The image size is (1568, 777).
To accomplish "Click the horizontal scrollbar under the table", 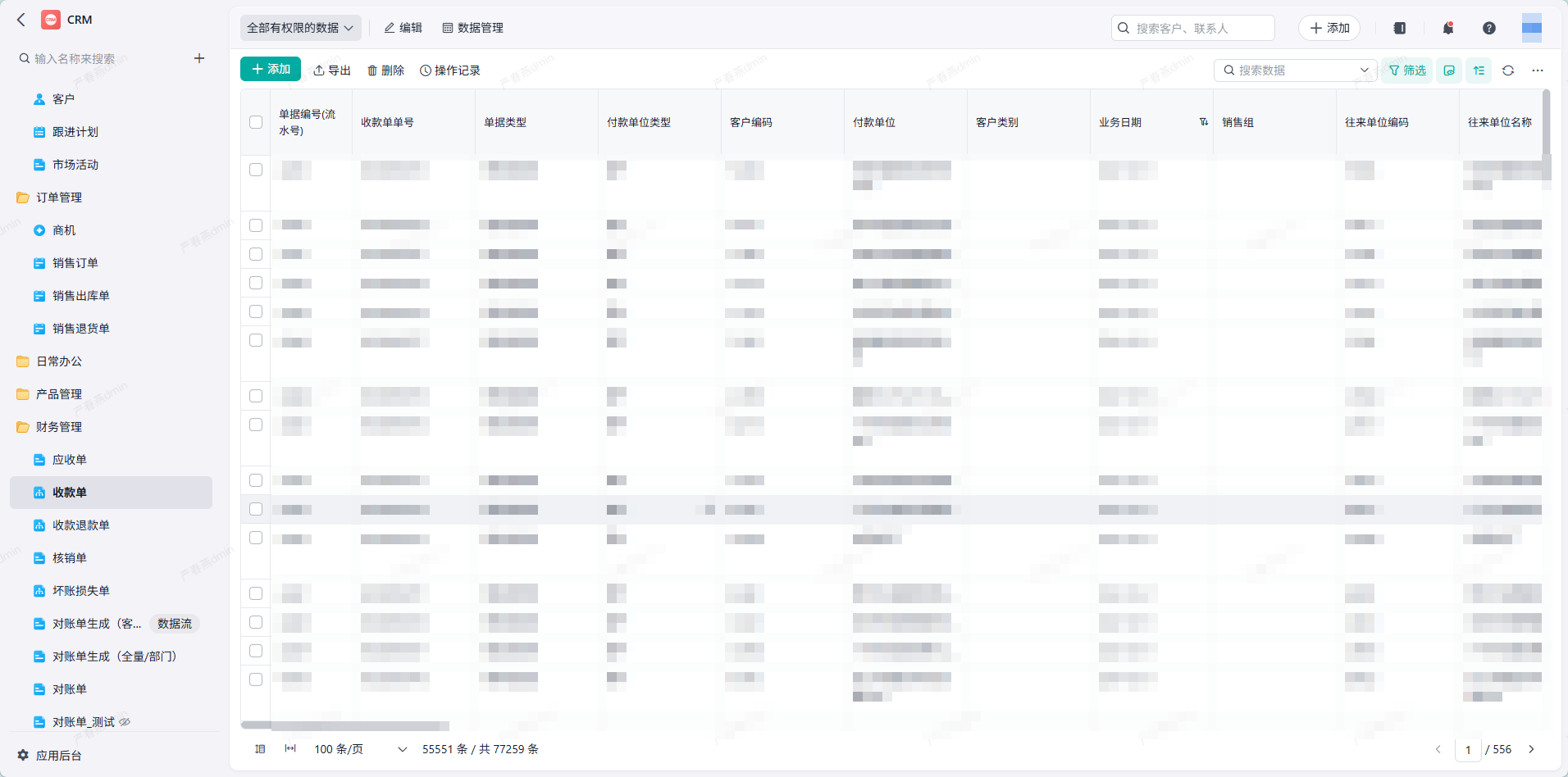I will point(345,725).
